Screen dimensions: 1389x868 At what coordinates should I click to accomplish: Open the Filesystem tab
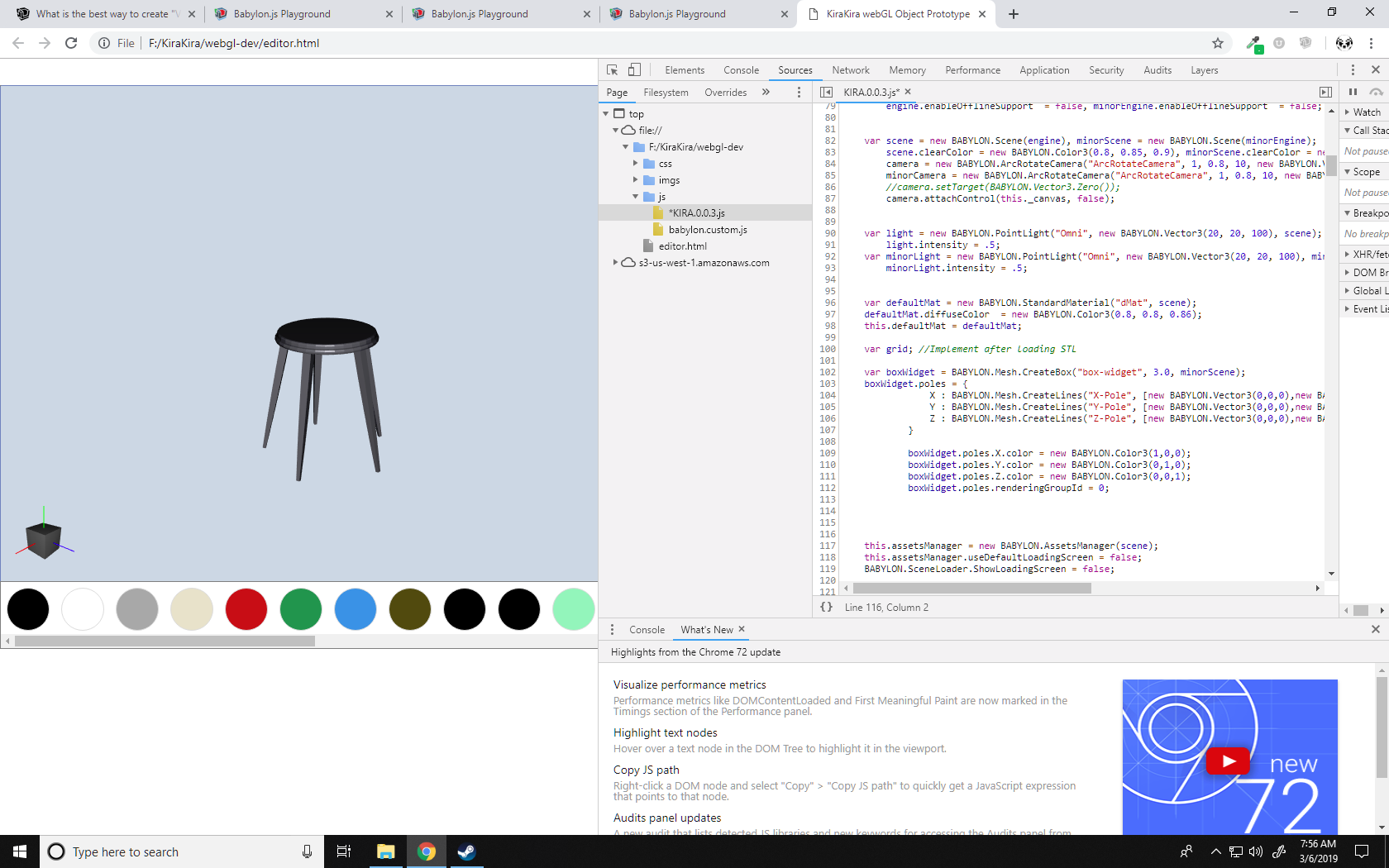pos(666,93)
